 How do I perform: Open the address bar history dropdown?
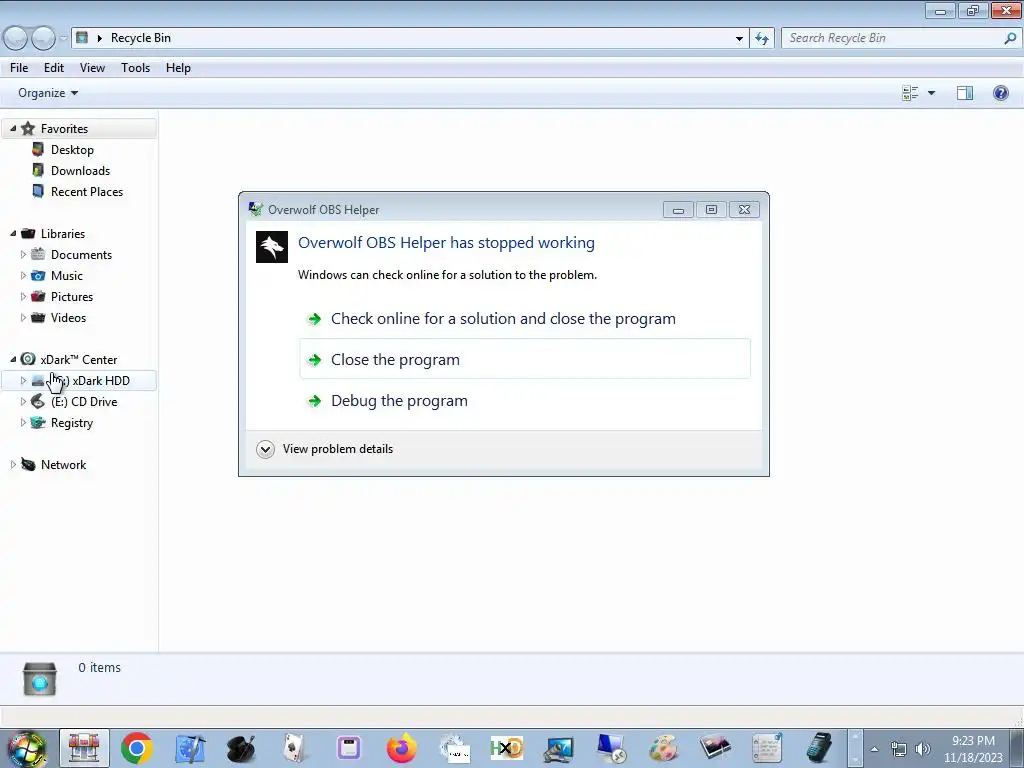point(739,38)
